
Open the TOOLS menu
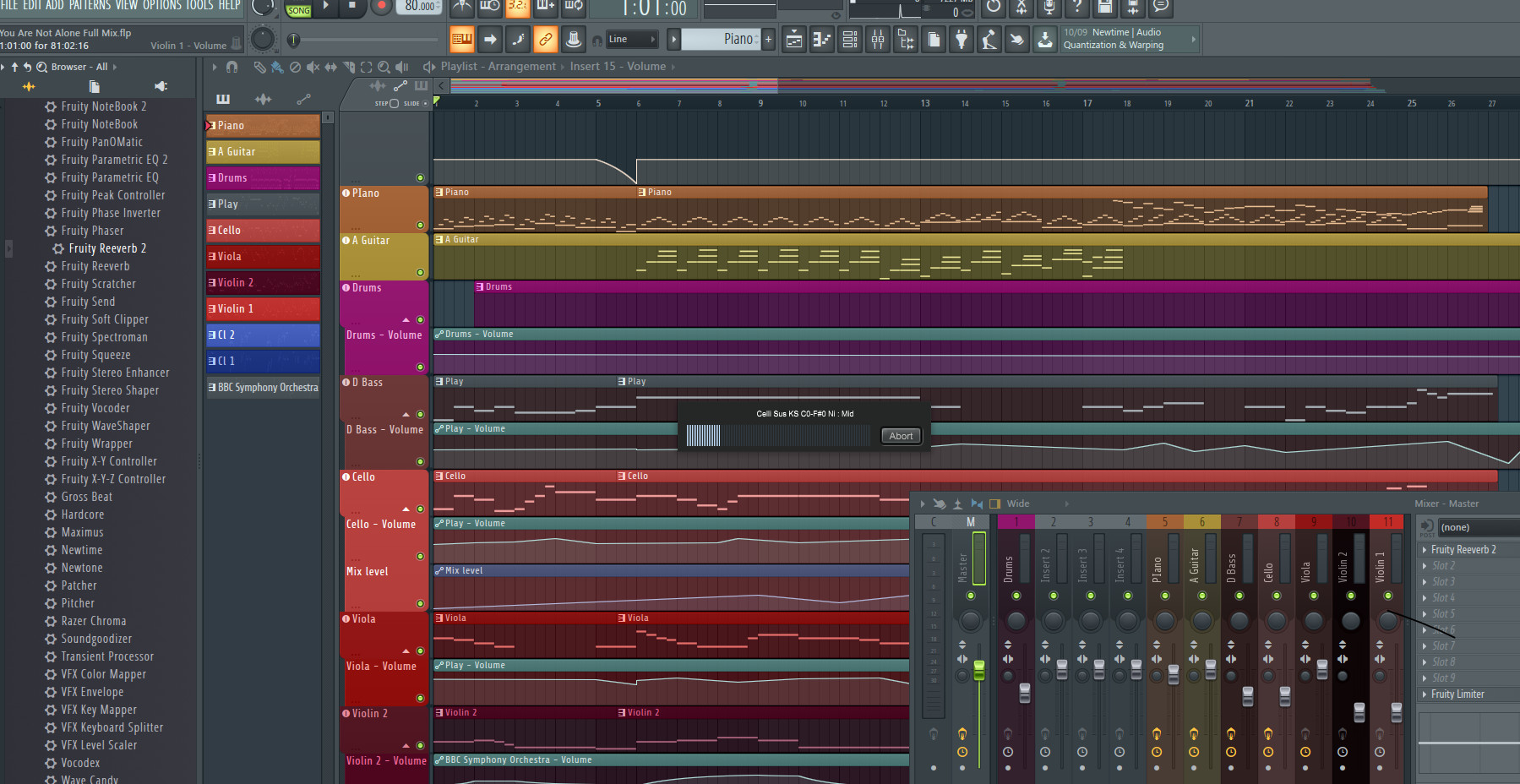click(199, 6)
